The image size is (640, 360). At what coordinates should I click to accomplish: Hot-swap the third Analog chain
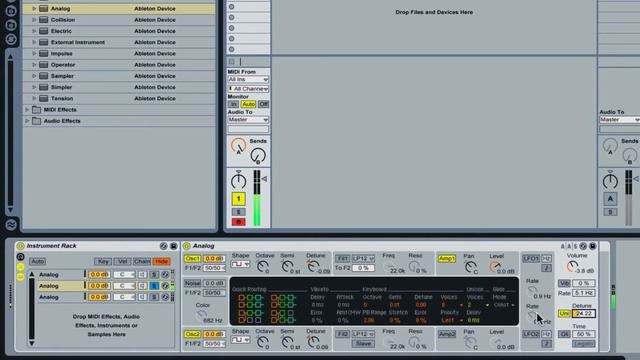(x=165, y=297)
